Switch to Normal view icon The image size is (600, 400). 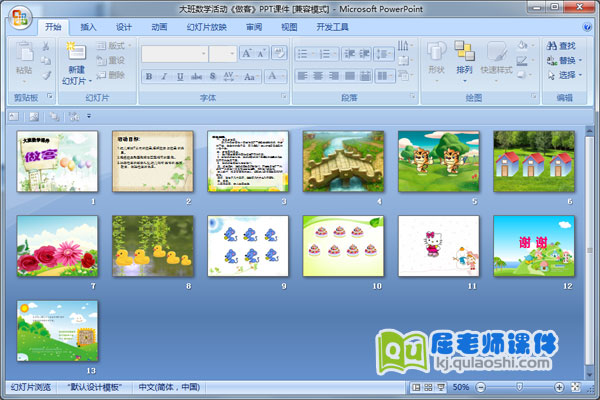pyautogui.click(x=416, y=387)
